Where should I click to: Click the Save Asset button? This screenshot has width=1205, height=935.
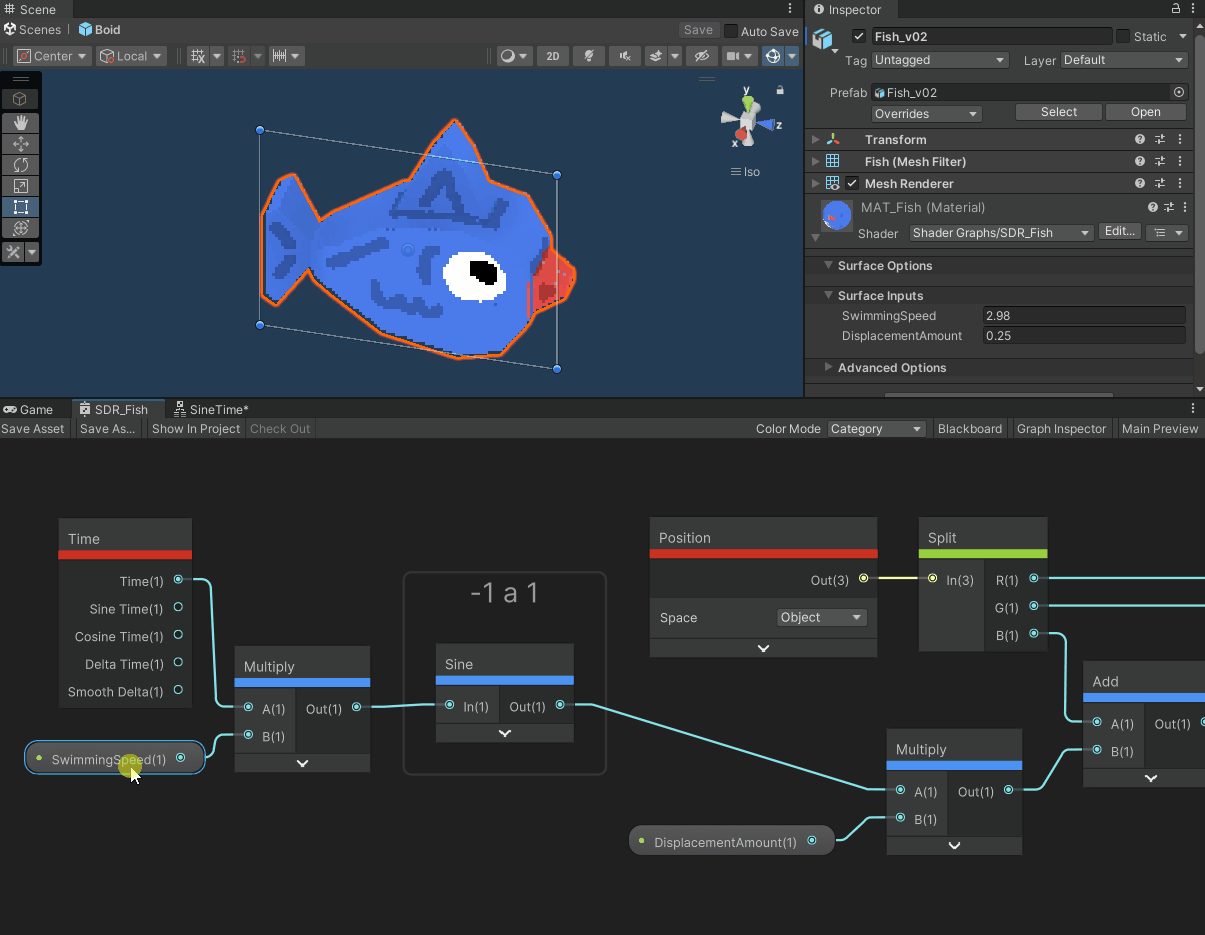[x=33, y=429]
